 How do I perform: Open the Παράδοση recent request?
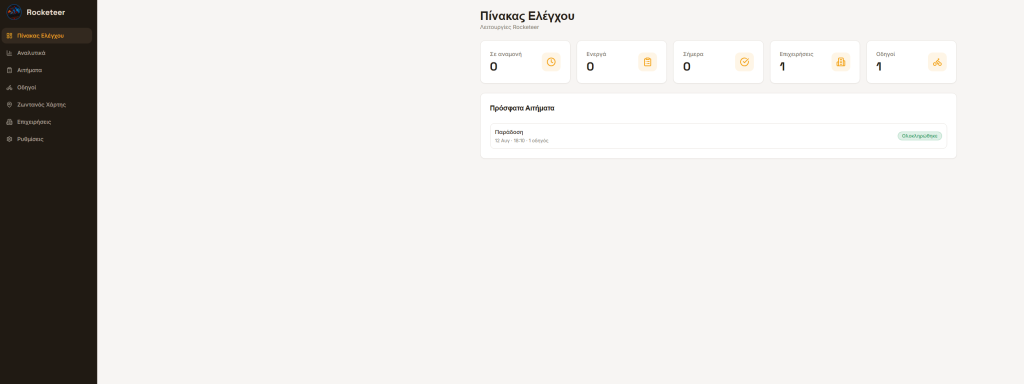tap(718, 136)
